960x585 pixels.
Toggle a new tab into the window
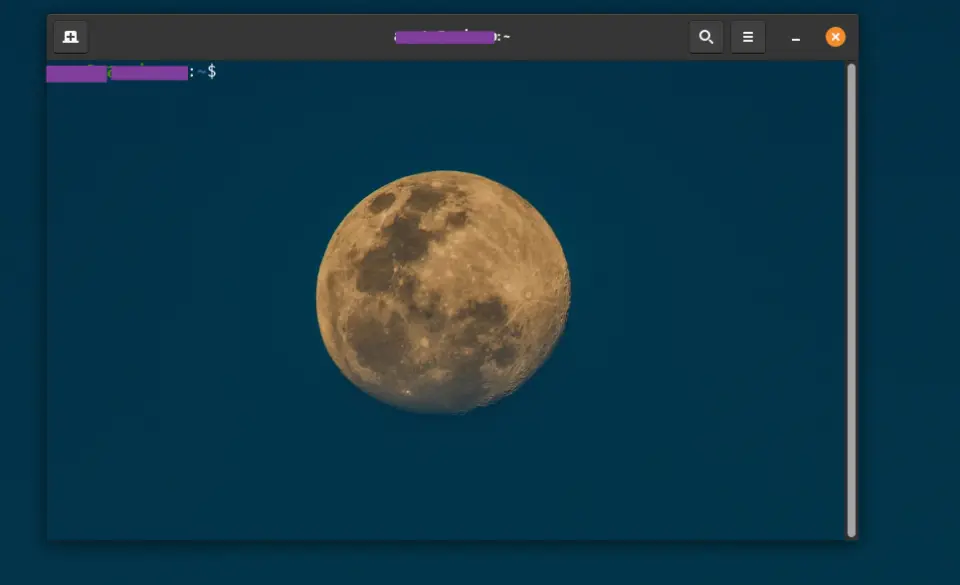click(70, 36)
